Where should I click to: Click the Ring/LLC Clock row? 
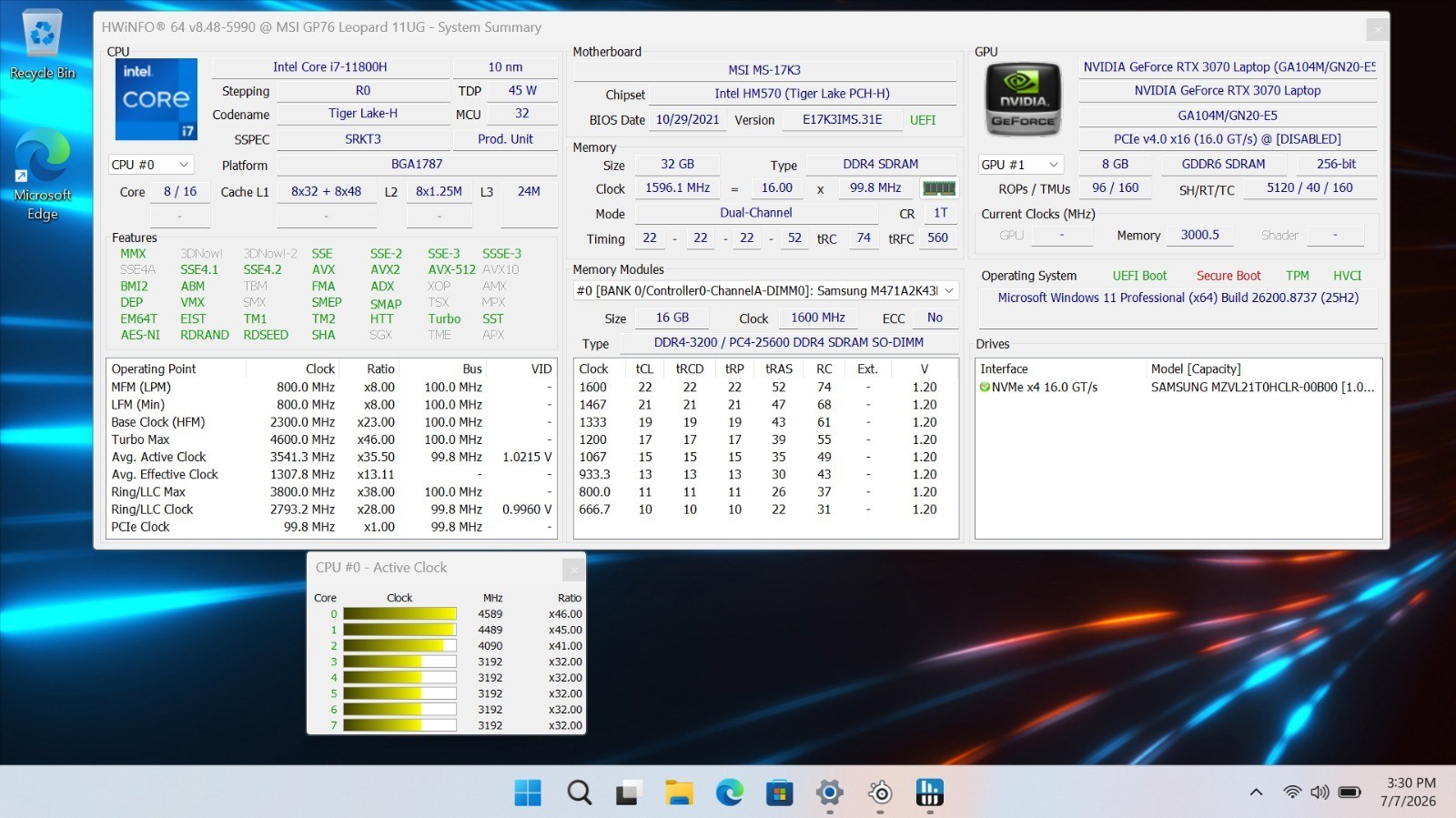(x=331, y=510)
